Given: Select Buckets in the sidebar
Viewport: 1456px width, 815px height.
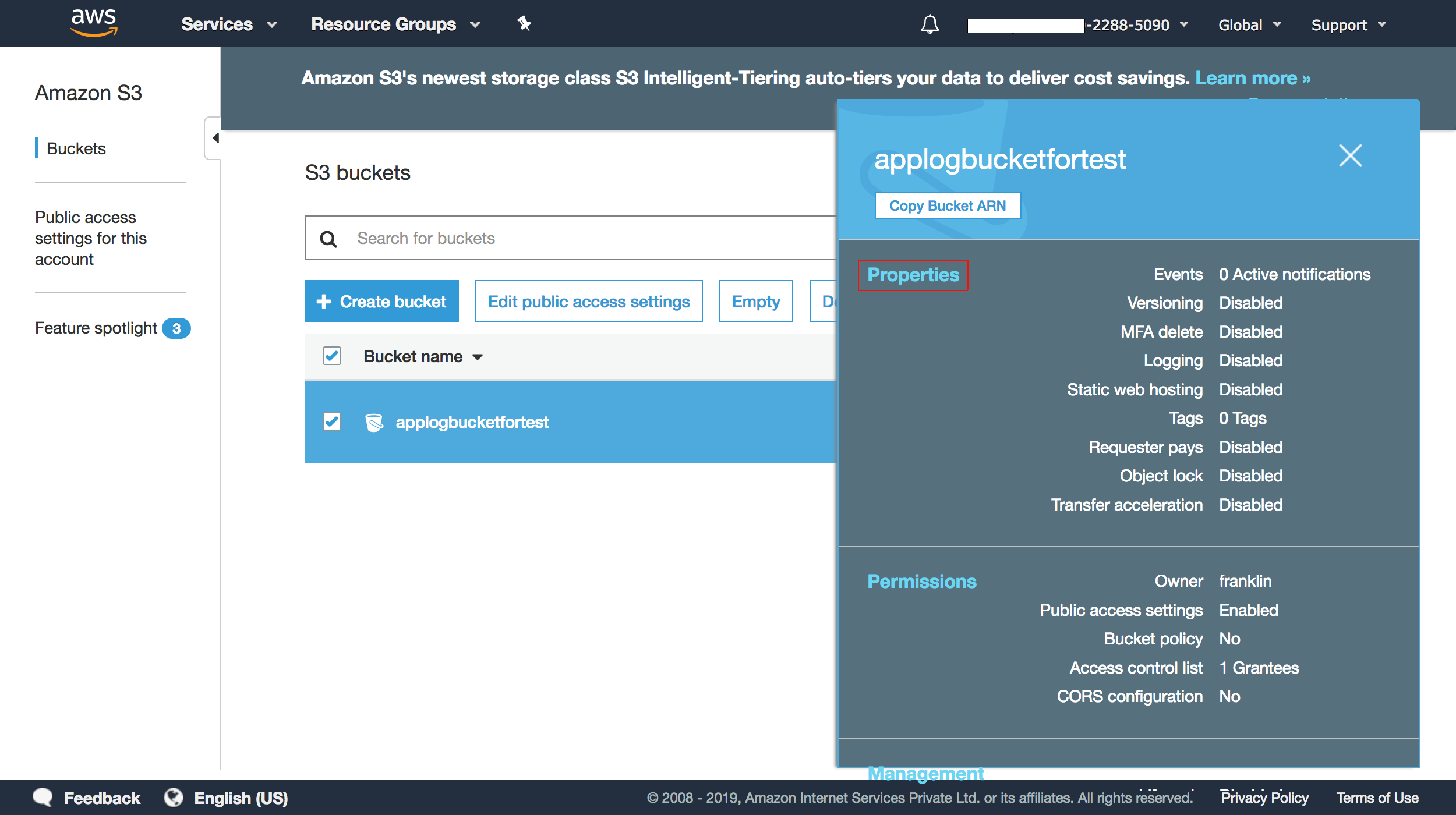Looking at the screenshot, I should tap(76, 148).
